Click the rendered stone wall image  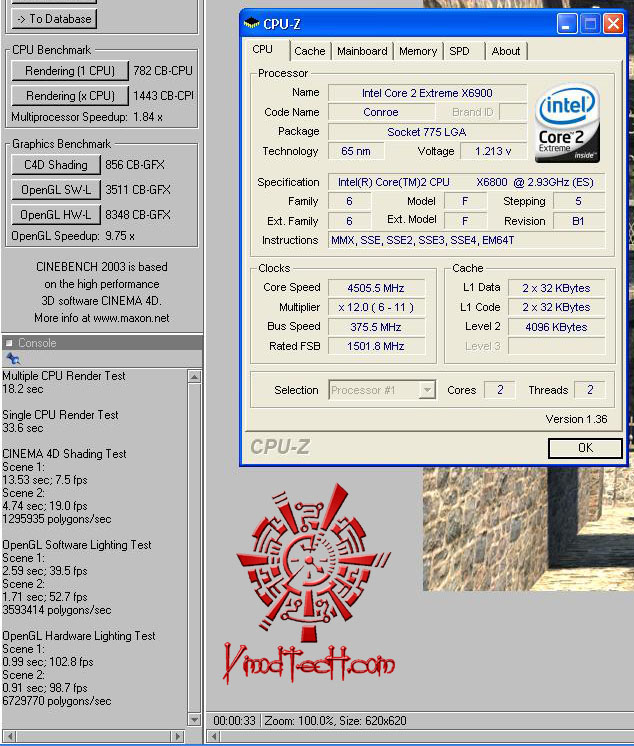[x=528, y=528]
